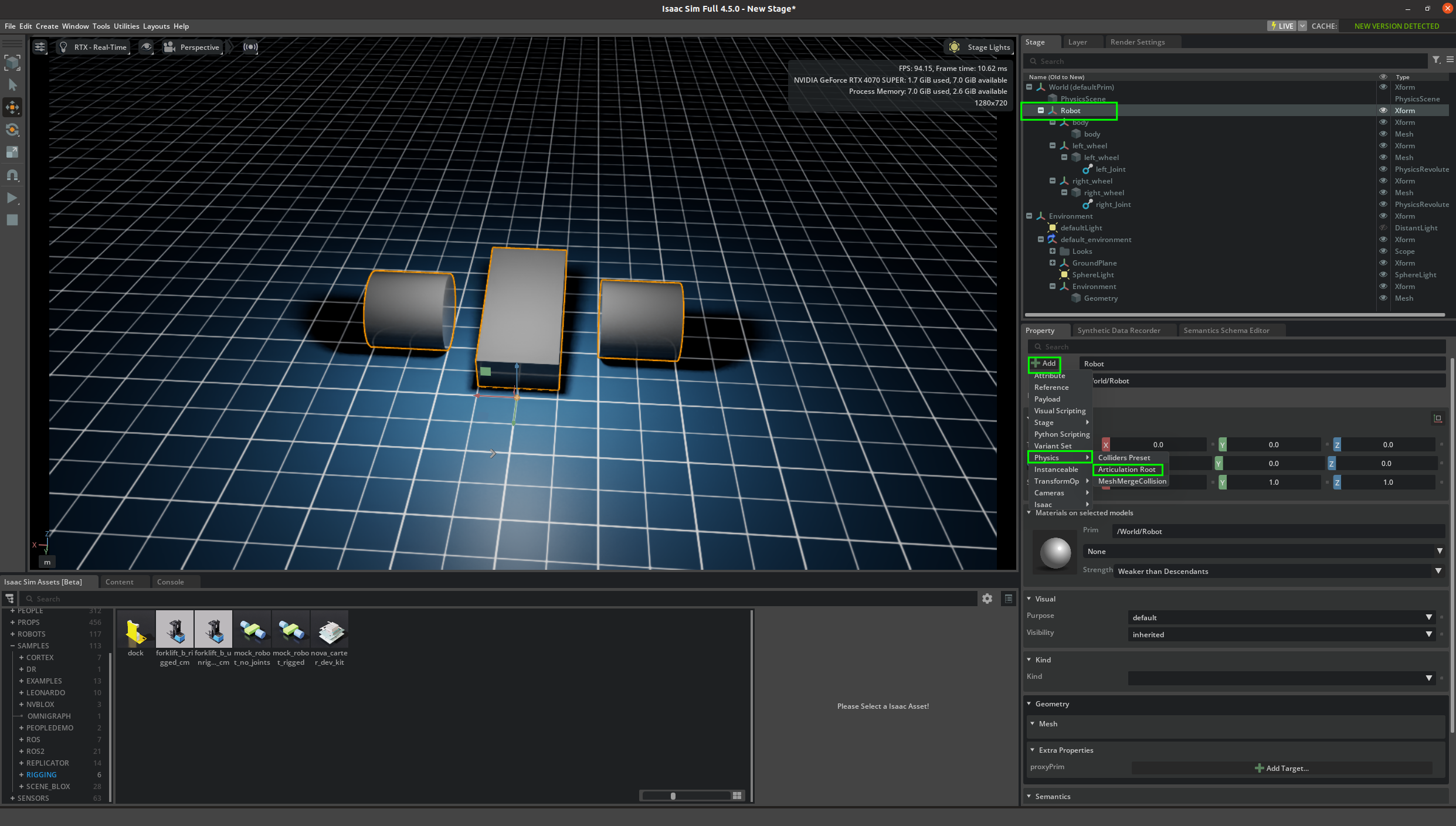1456x826 pixels.
Task: Click the Stage filter funnel icon
Action: (x=1436, y=60)
